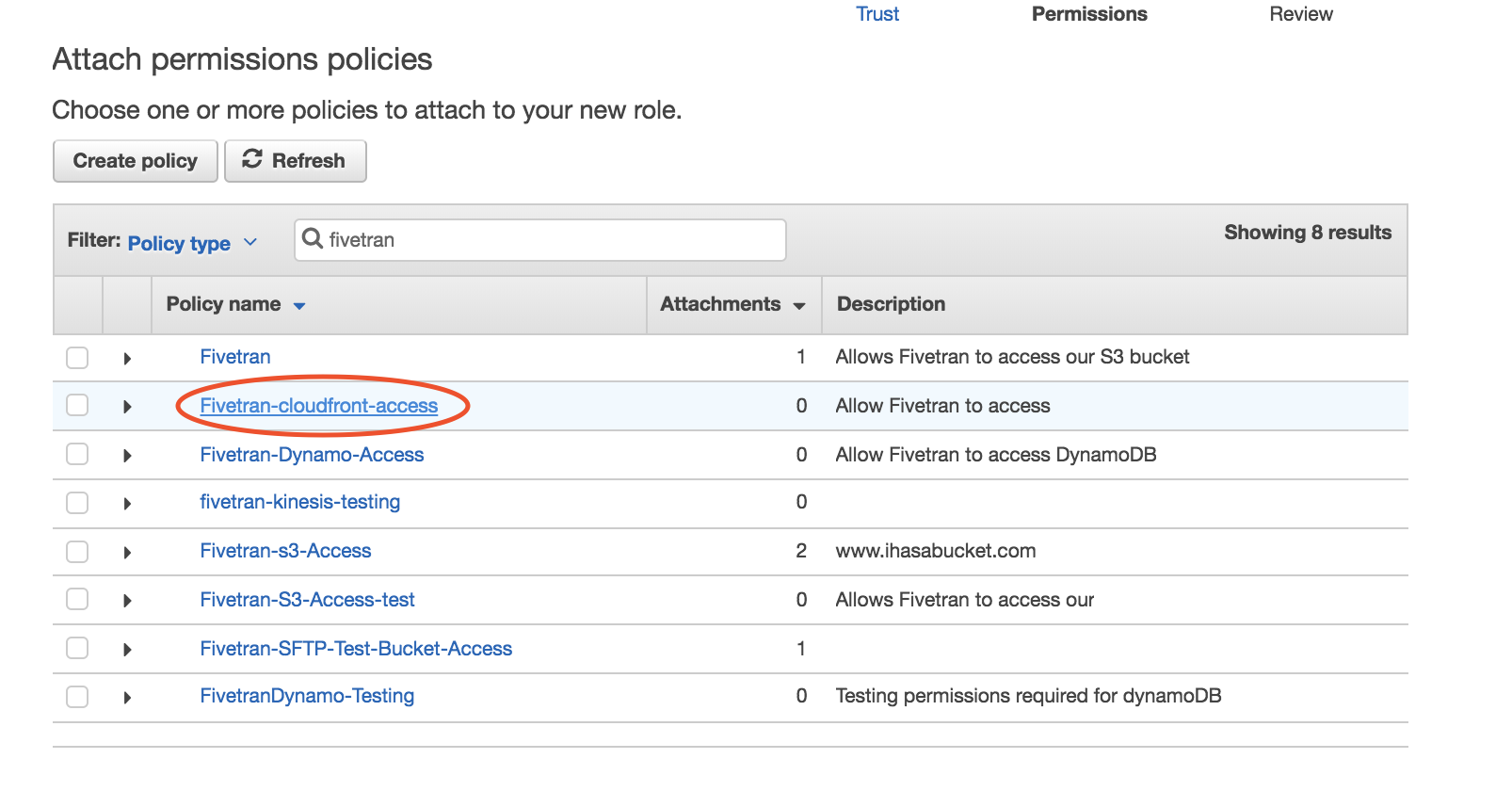Open the Fivetran-s3-Access policy link

[x=285, y=551]
